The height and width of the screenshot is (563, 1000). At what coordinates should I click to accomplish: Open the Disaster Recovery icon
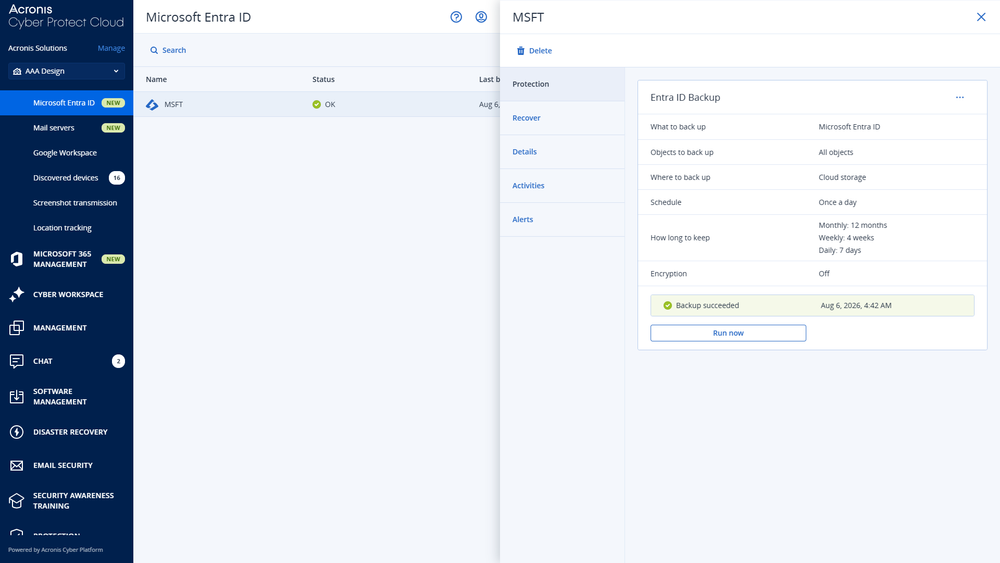(17, 432)
